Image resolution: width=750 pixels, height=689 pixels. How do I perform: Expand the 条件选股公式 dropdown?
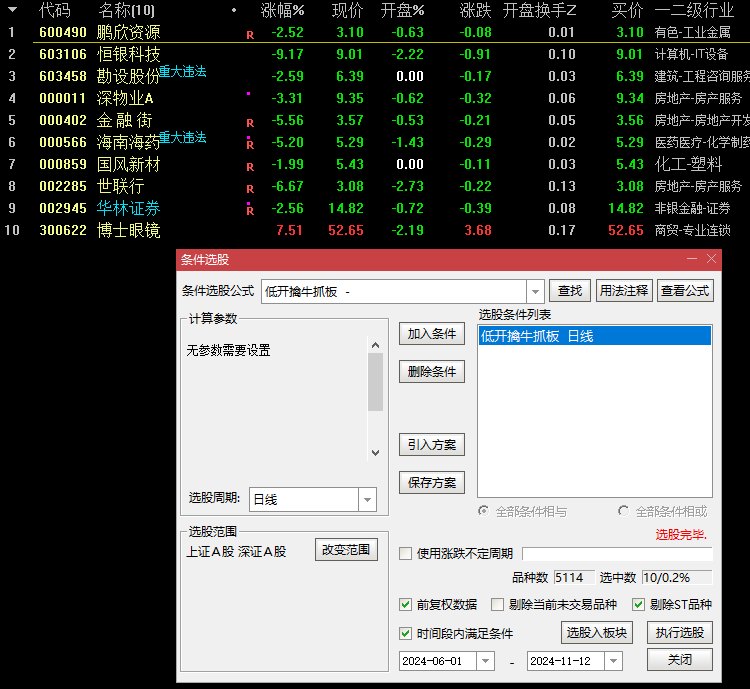(535, 291)
